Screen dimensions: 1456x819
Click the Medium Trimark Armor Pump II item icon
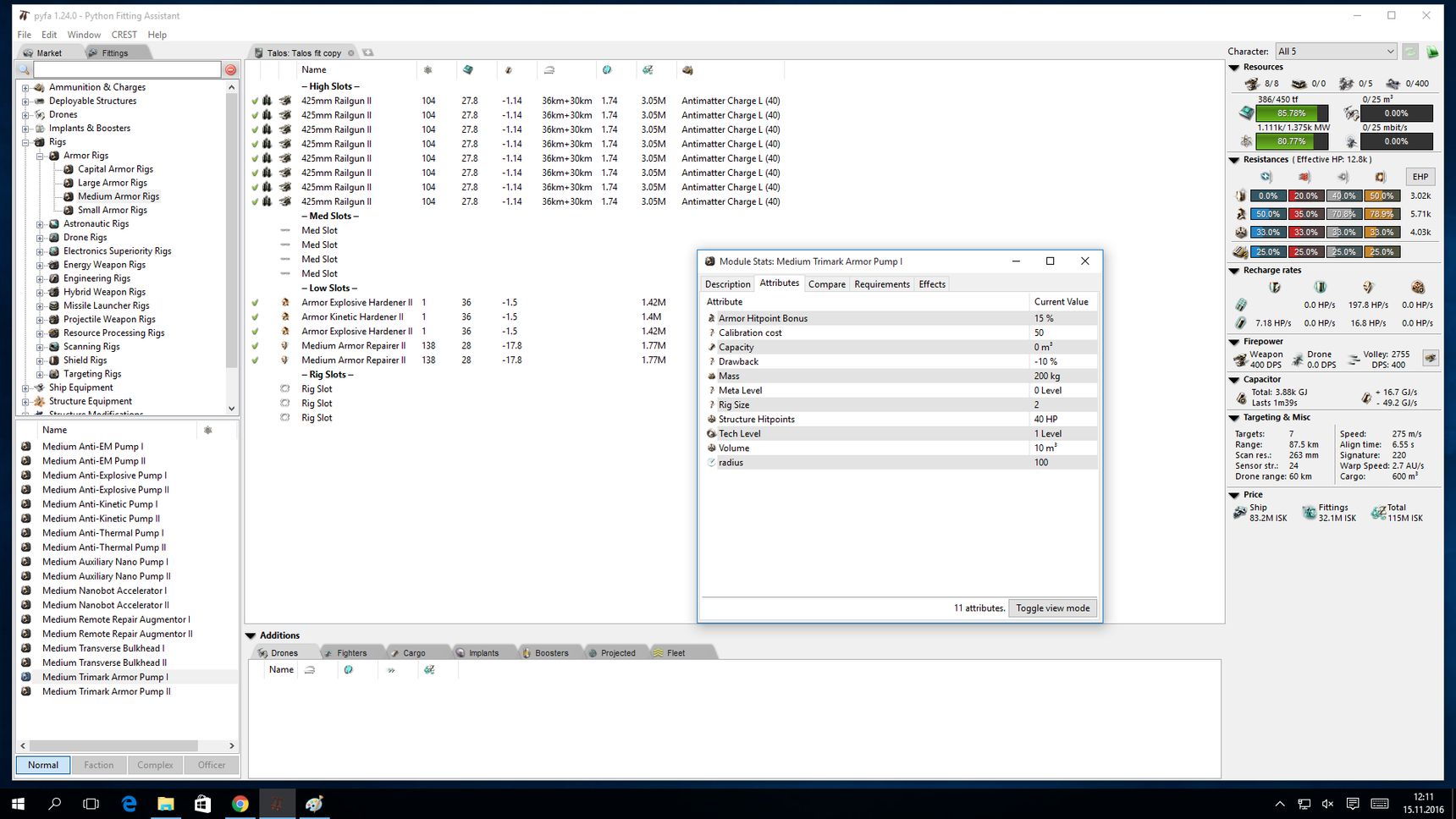point(26,691)
